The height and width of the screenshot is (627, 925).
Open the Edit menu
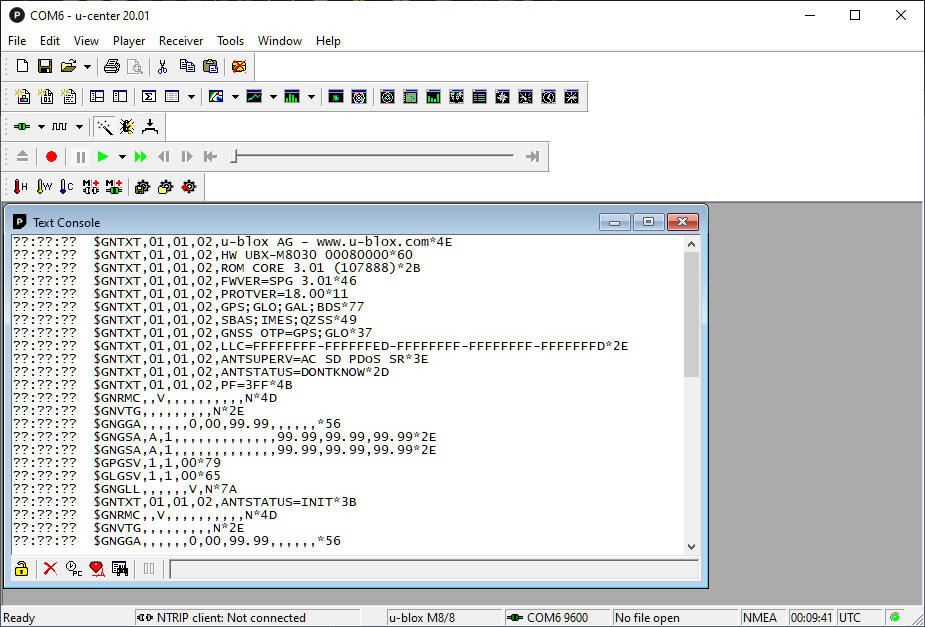[x=50, y=41]
